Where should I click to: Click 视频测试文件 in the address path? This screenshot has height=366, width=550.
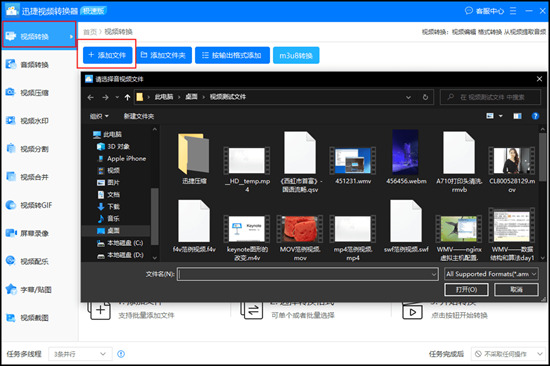click(x=228, y=97)
